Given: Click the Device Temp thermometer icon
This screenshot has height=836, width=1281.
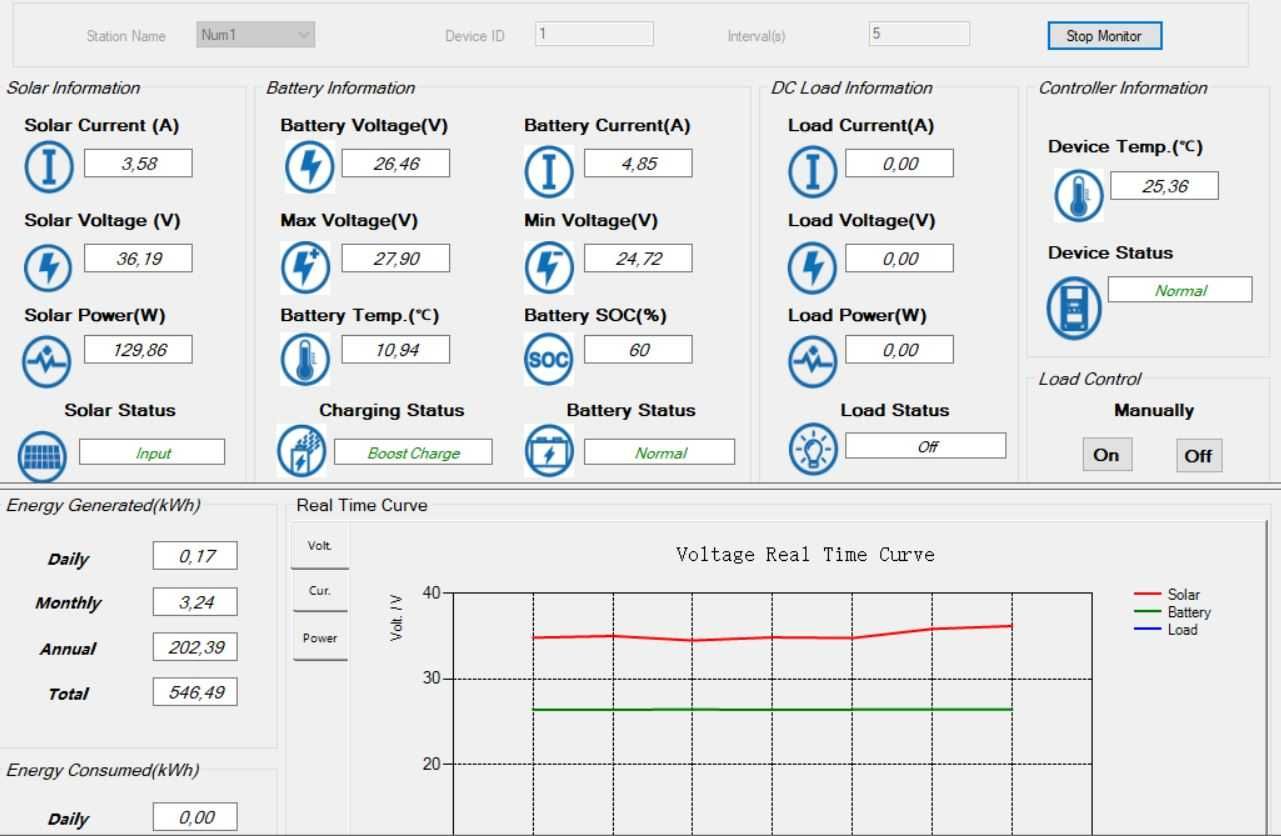Looking at the screenshot, I should [x=1078, y=195].
